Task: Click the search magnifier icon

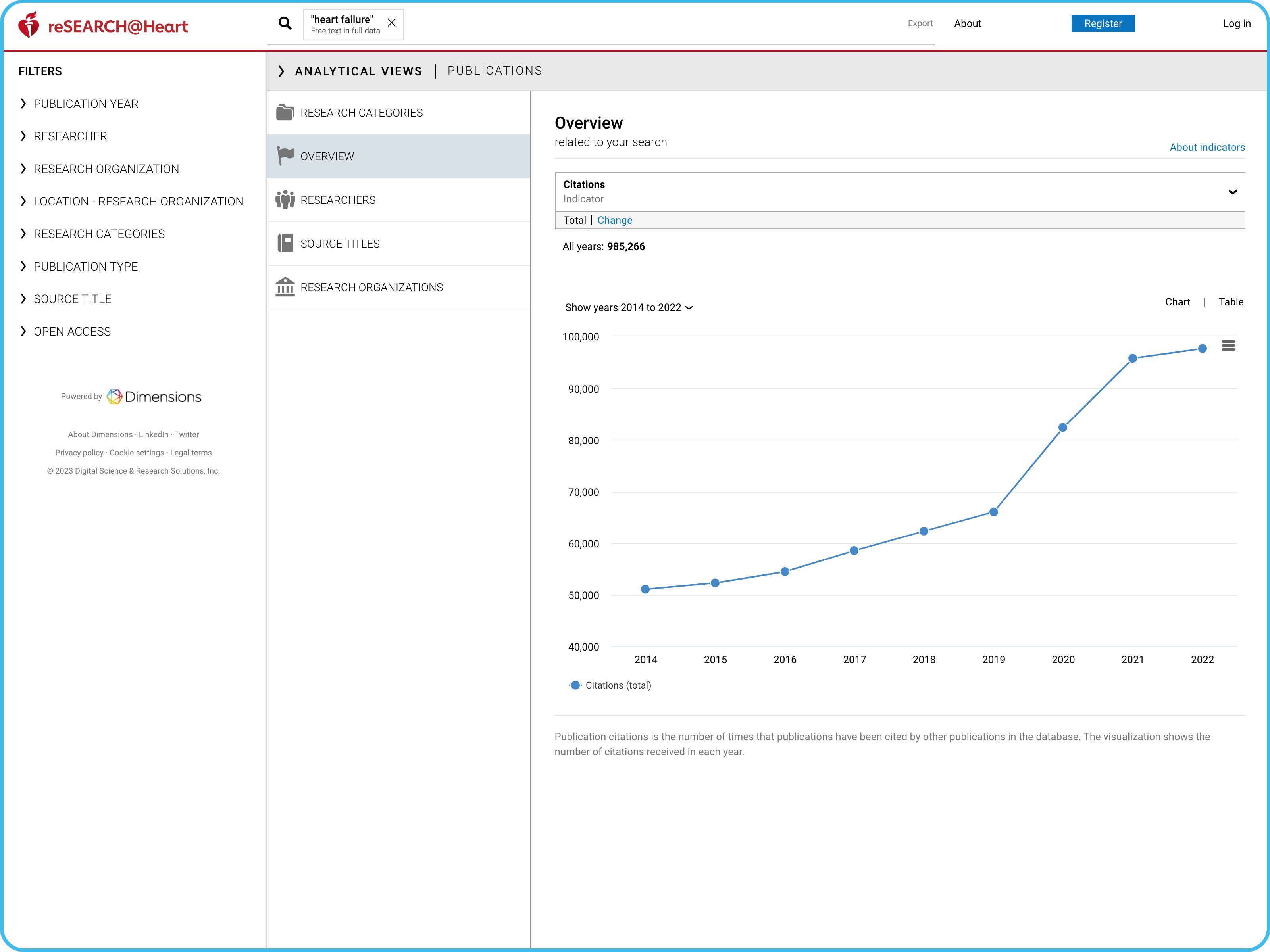Action: pyautogui.click(x=285, y=23)
